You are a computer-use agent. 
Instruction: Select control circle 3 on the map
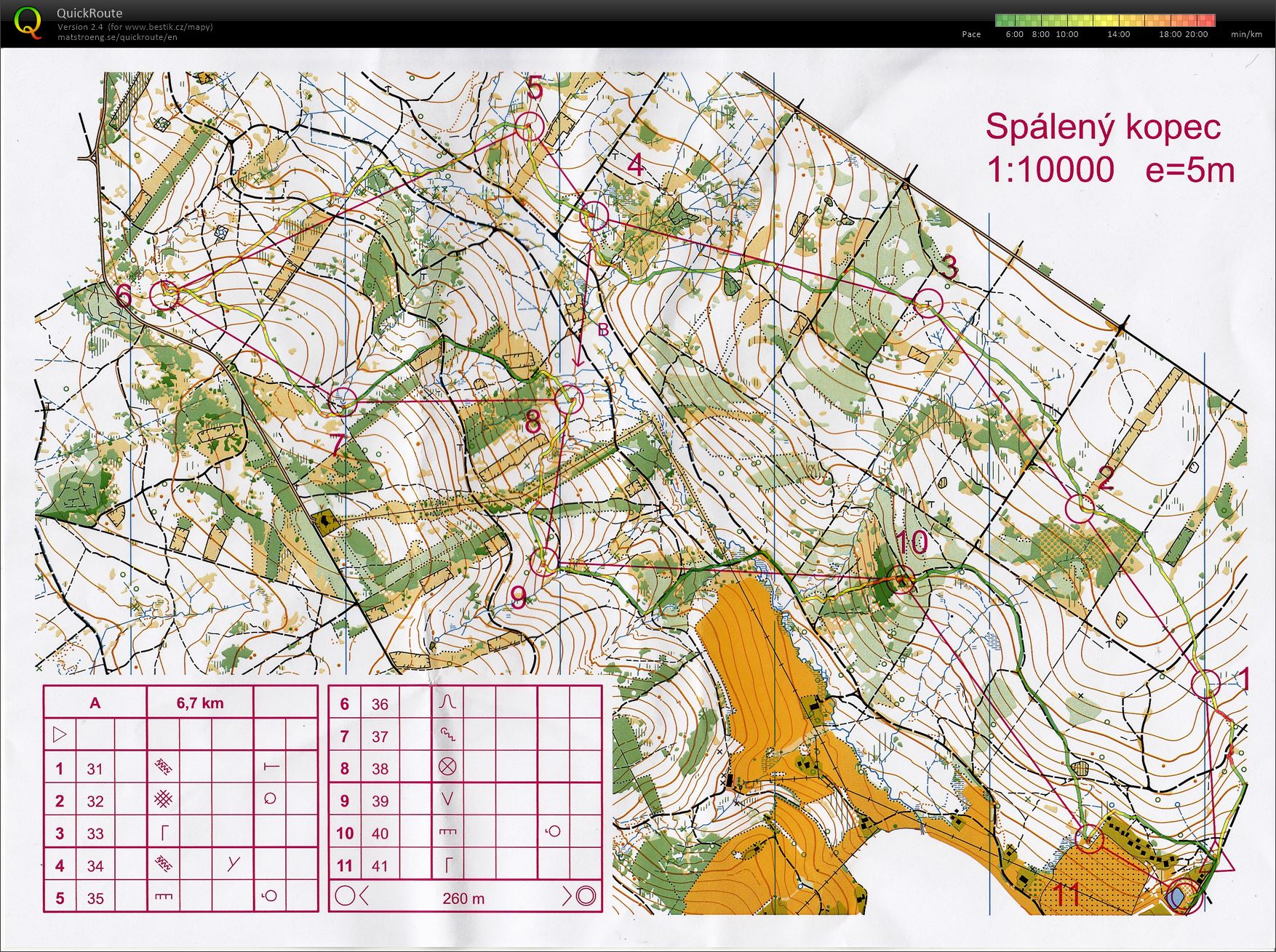[928, 302]
